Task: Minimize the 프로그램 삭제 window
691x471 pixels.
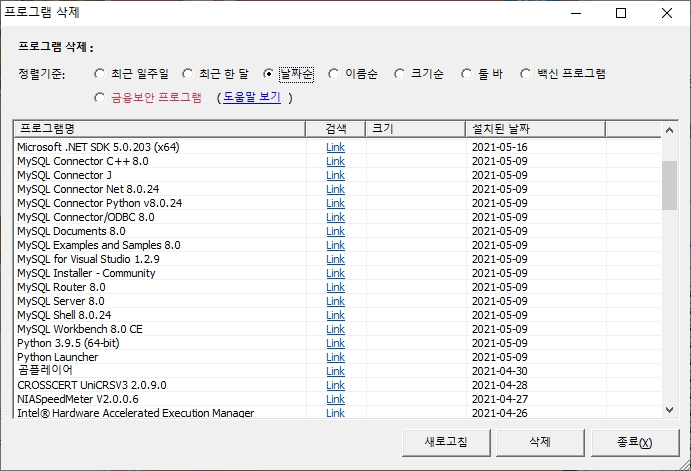Action: tap(576, 13)
